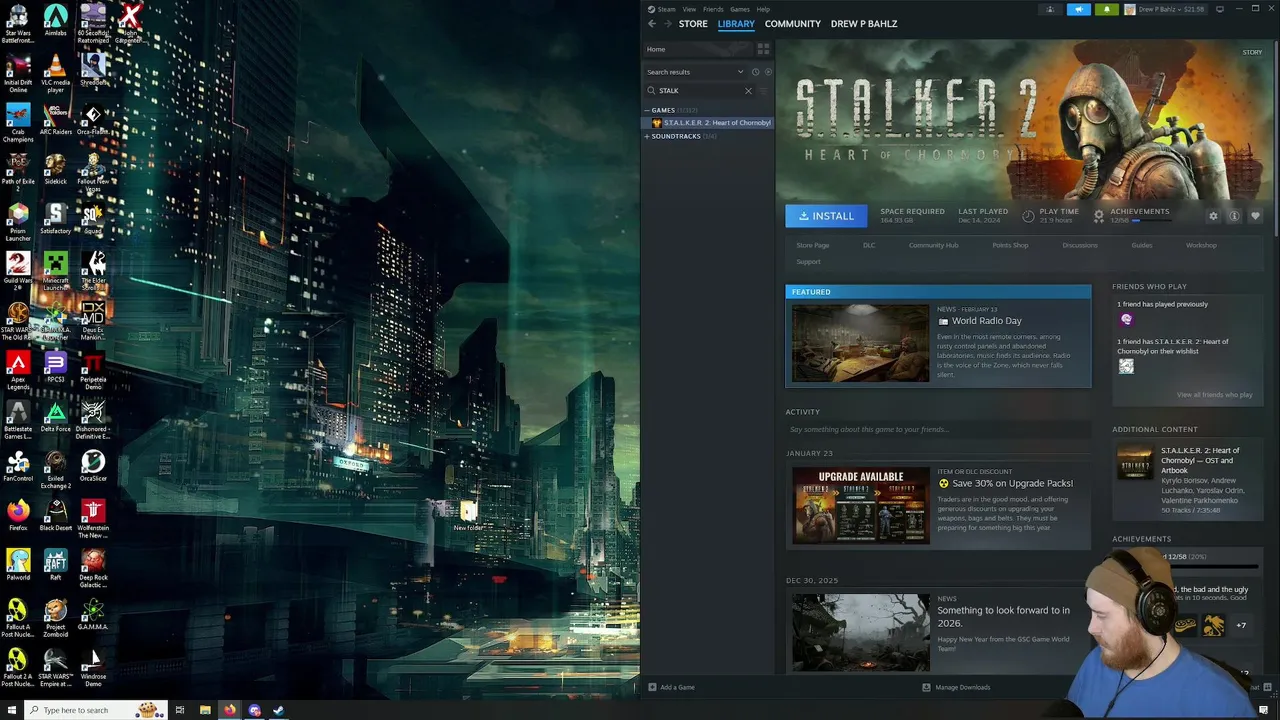
Task: Click the game info icon in Steam
Action: [x=1234, y=216]
